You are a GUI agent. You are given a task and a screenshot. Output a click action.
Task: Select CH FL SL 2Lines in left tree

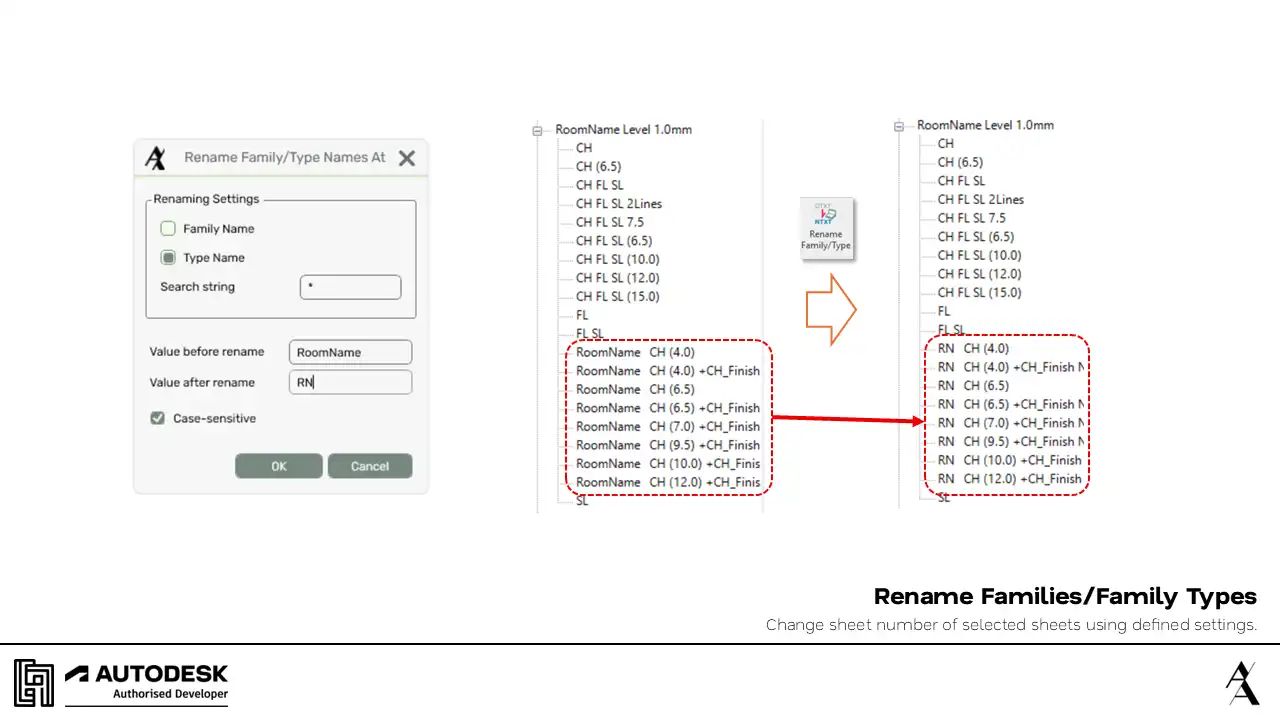pos(618,204)
